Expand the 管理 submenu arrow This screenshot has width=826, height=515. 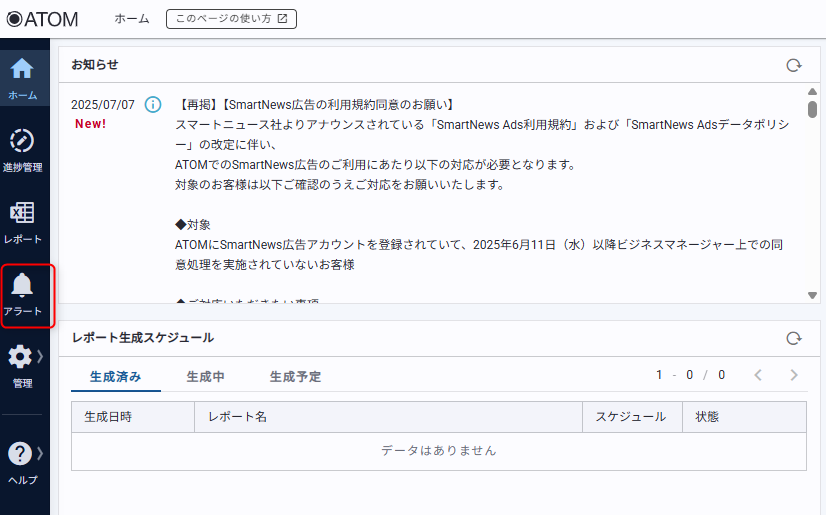pos(40,357)
